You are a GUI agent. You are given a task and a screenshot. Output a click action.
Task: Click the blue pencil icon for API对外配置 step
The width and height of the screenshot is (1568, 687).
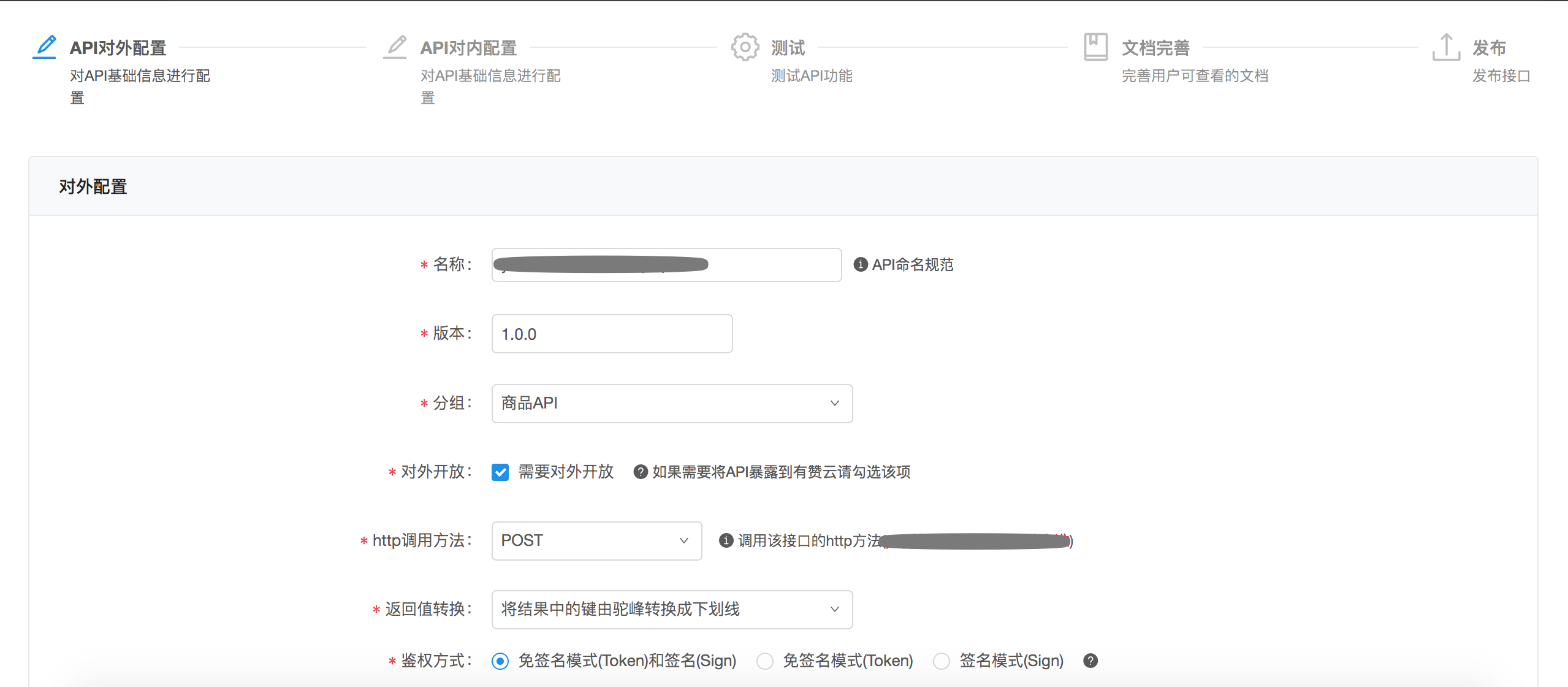[x=45, y=47]
